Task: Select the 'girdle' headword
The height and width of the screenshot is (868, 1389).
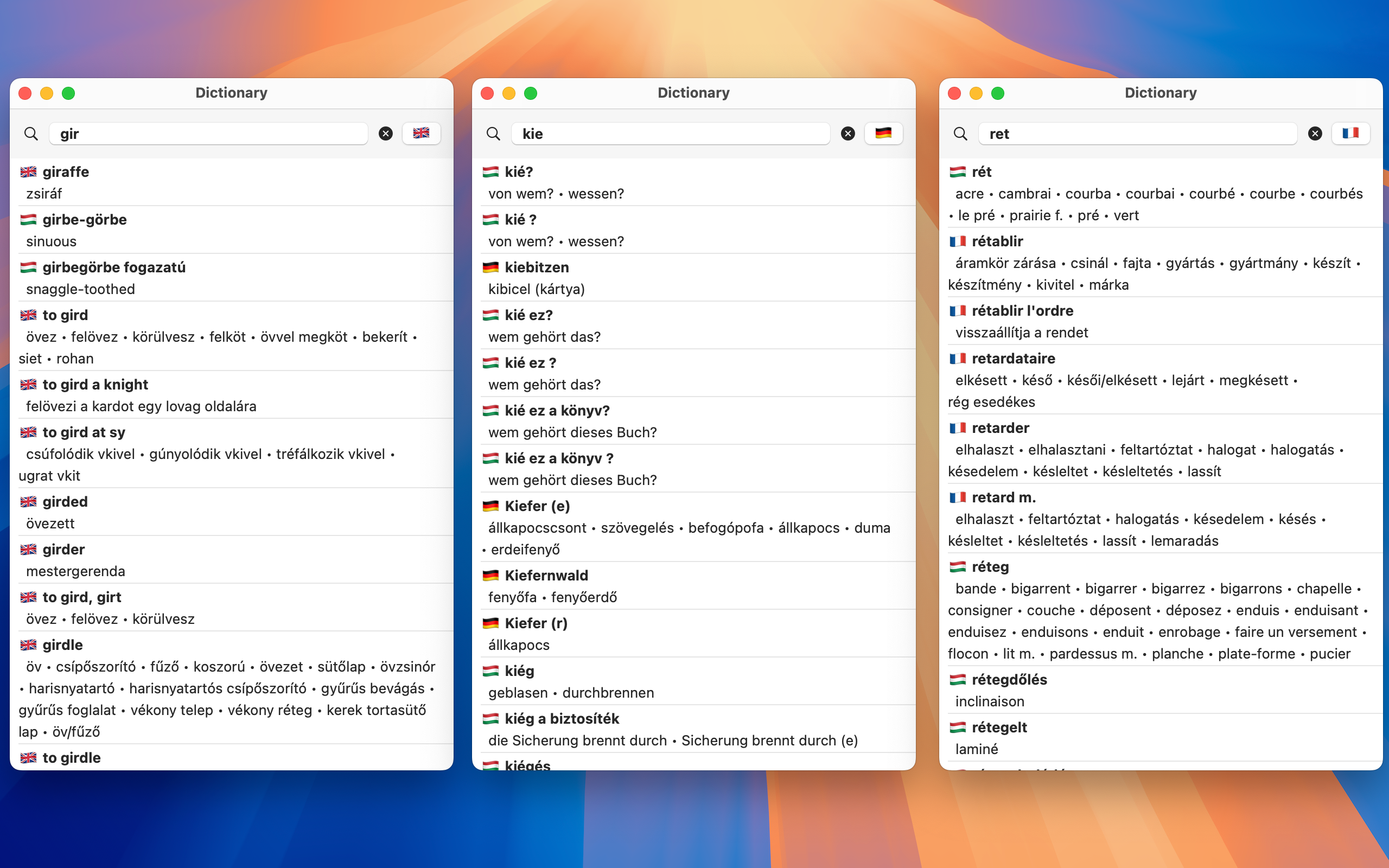Action: (62, 644)
